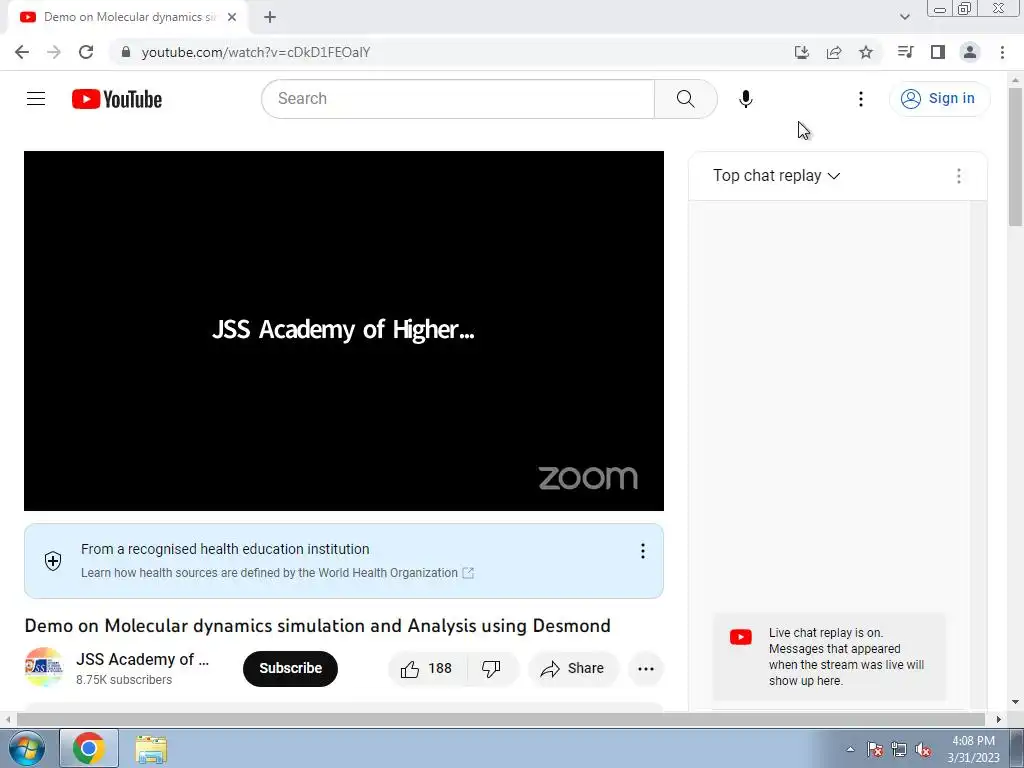
Task: Open the Action Center flag tray icon
Action: tap(874, 749)
